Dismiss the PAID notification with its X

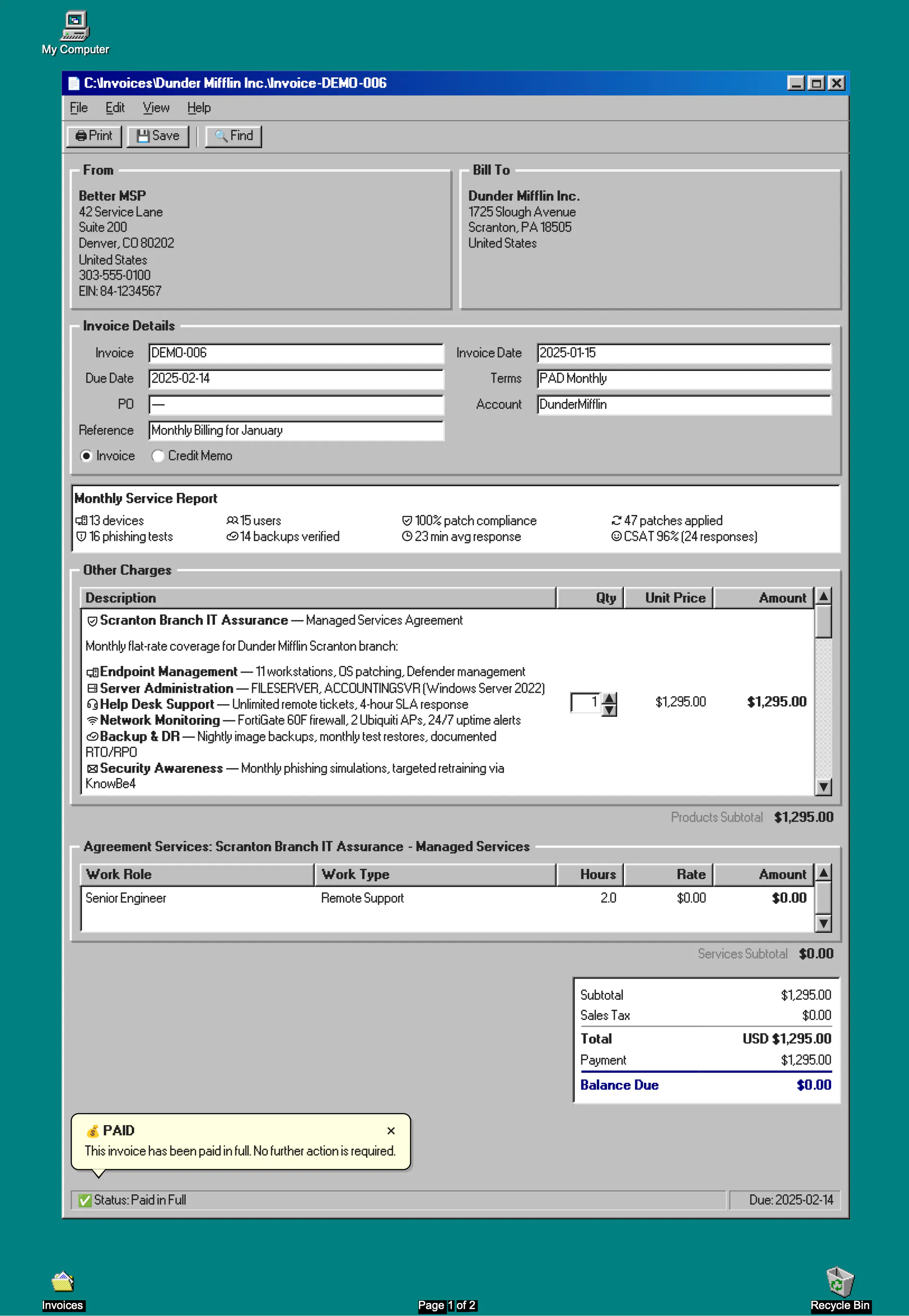pos(391,1131)
